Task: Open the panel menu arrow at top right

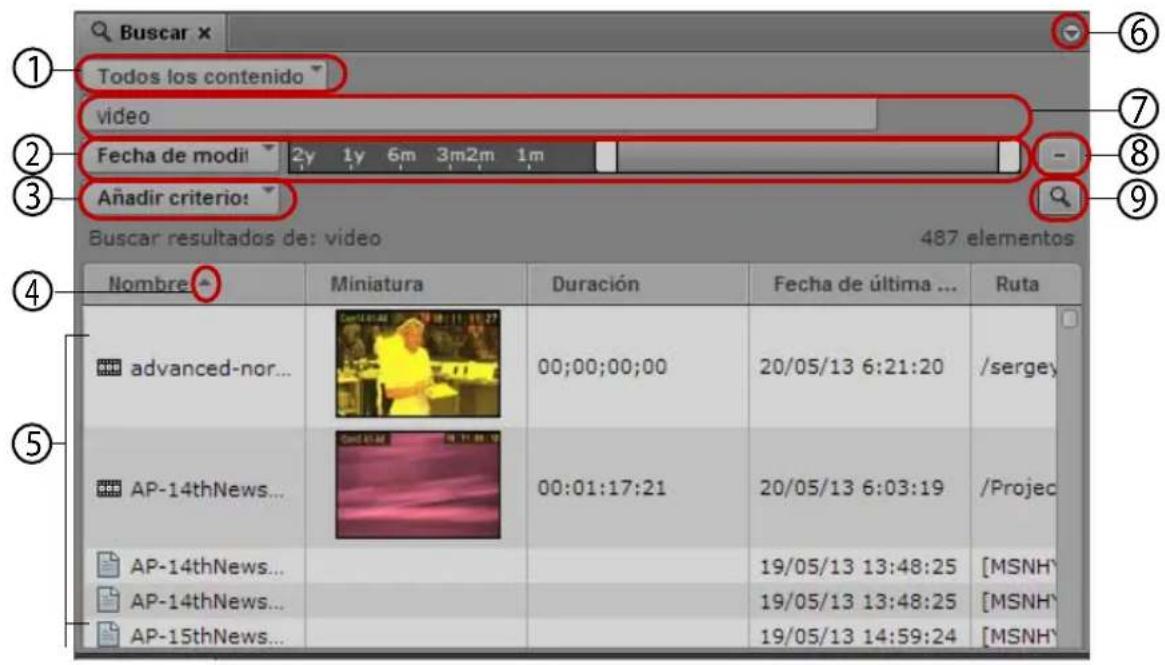Action: coord(1070,33)
